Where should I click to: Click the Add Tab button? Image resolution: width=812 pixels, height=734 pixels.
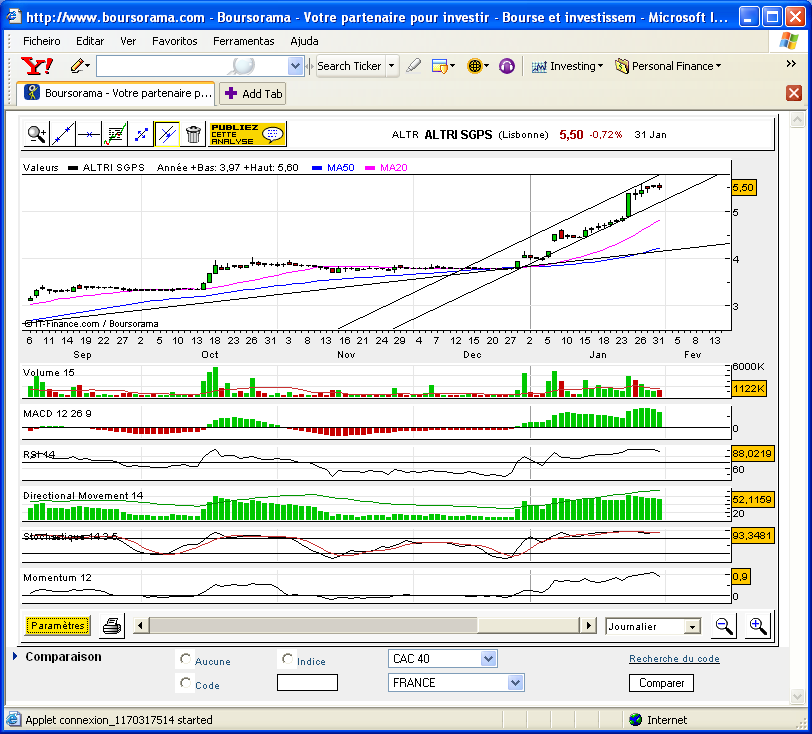coord(253,94)
